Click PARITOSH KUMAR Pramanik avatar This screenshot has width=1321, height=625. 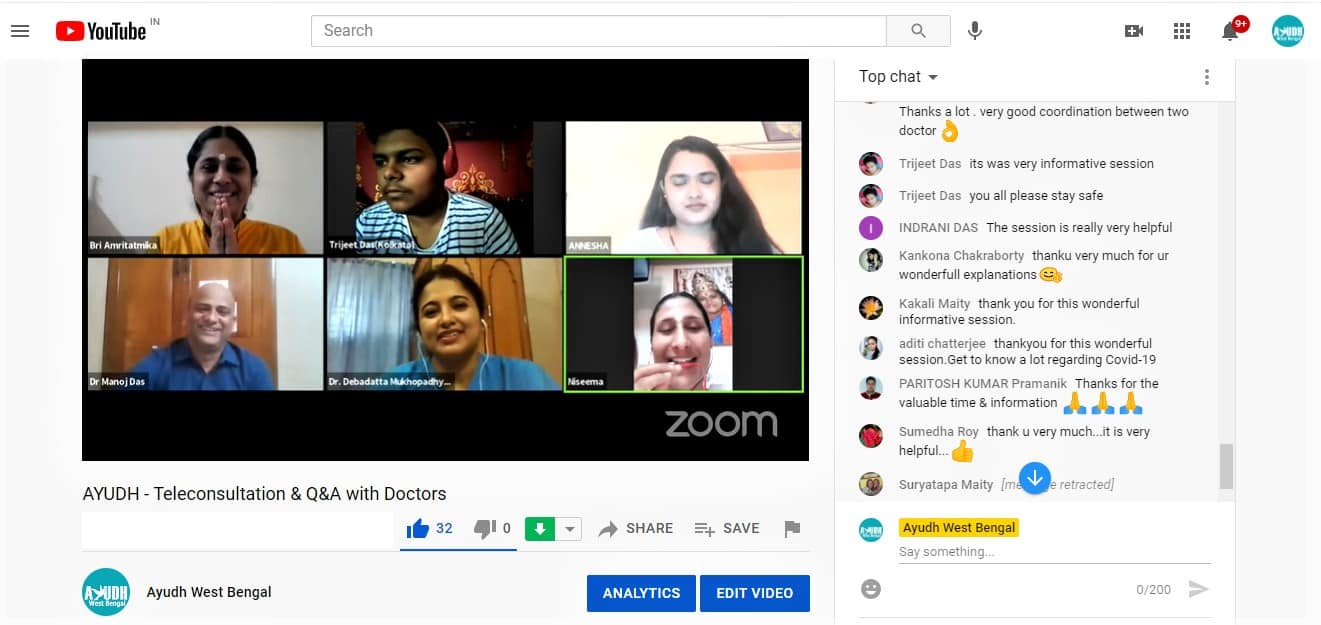click(871, 388)
